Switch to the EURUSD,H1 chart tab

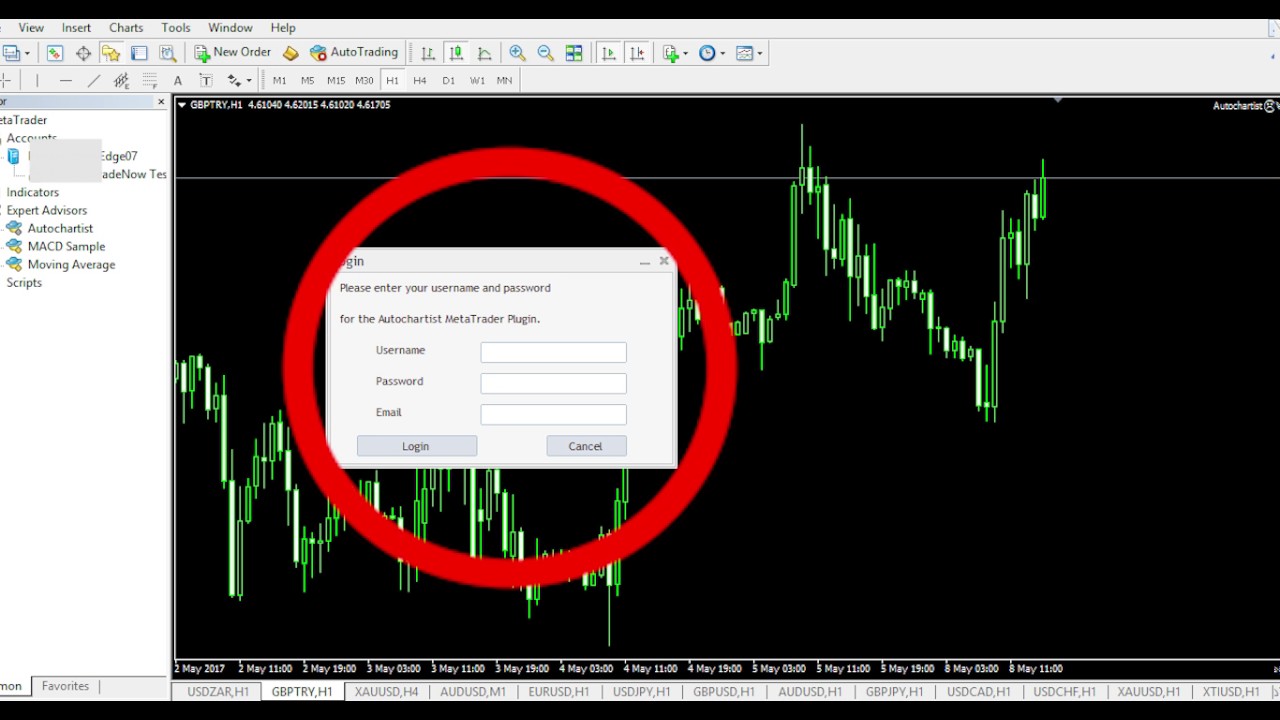click(x=559, y=691)
